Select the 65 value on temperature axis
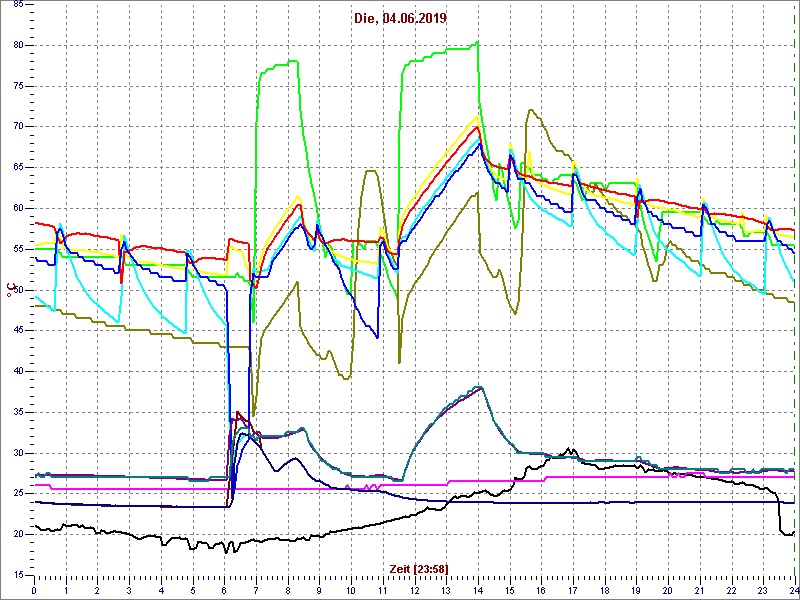This screenshot has height=600, width=800. 17,167
